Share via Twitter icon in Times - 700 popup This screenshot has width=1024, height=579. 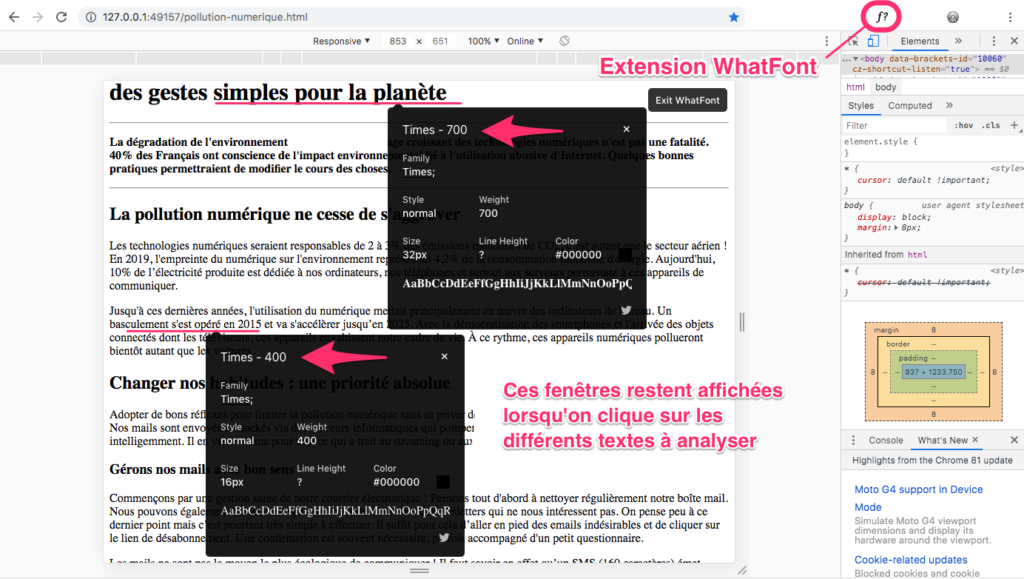[626, 310]
